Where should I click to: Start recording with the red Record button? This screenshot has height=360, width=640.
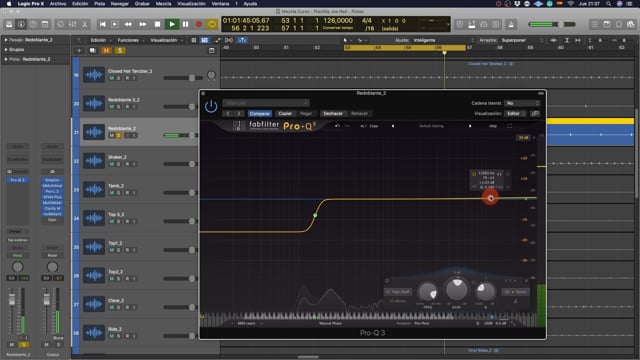[199, 24]
